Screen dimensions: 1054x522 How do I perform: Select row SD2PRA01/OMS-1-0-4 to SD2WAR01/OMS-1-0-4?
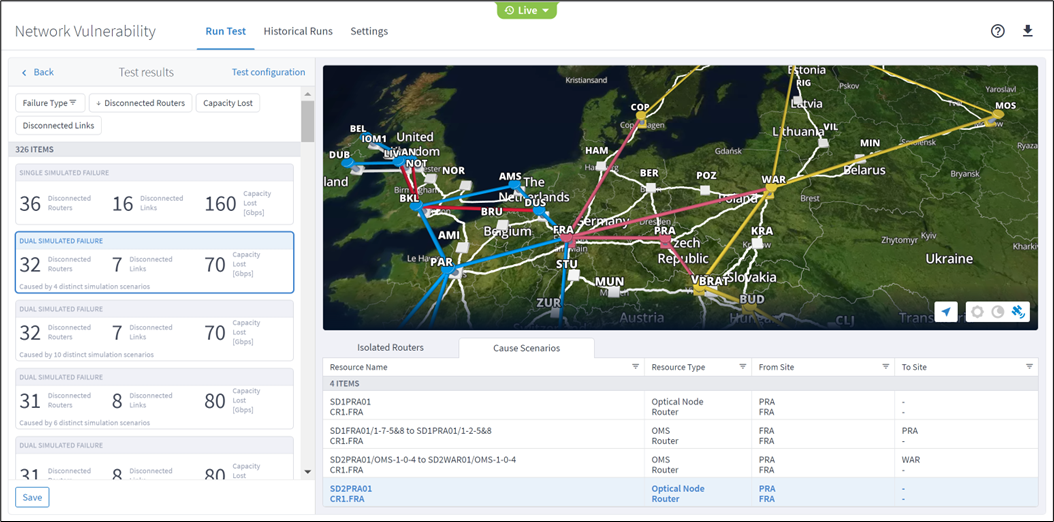click(680, 464)
